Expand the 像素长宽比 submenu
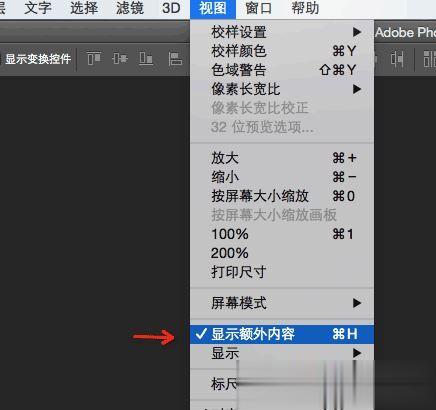The height and width of the screenshot is (410, 436). click(x=282, y=89)
